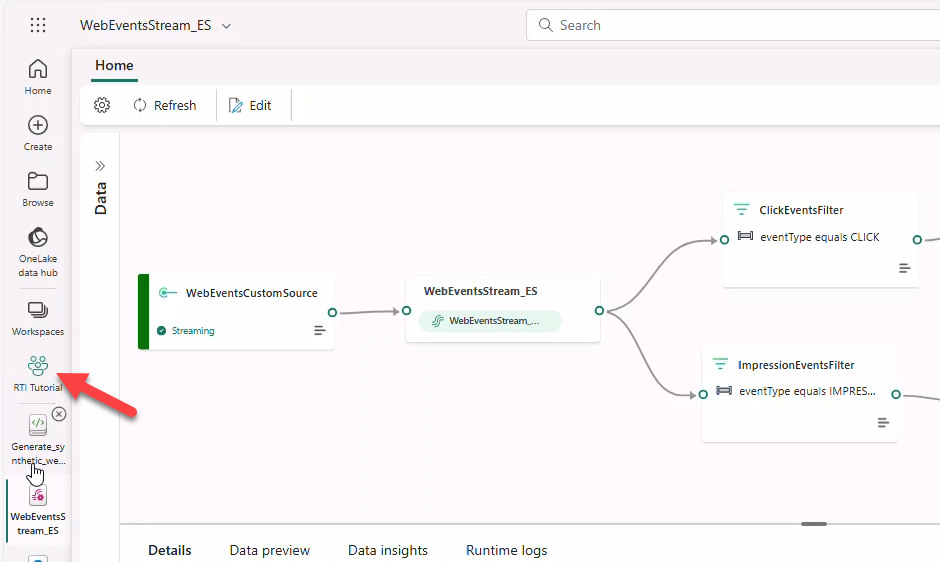Open the settings gear in the toolbar
The height and width of the screenshot is (562, 940).
[102, 105]
